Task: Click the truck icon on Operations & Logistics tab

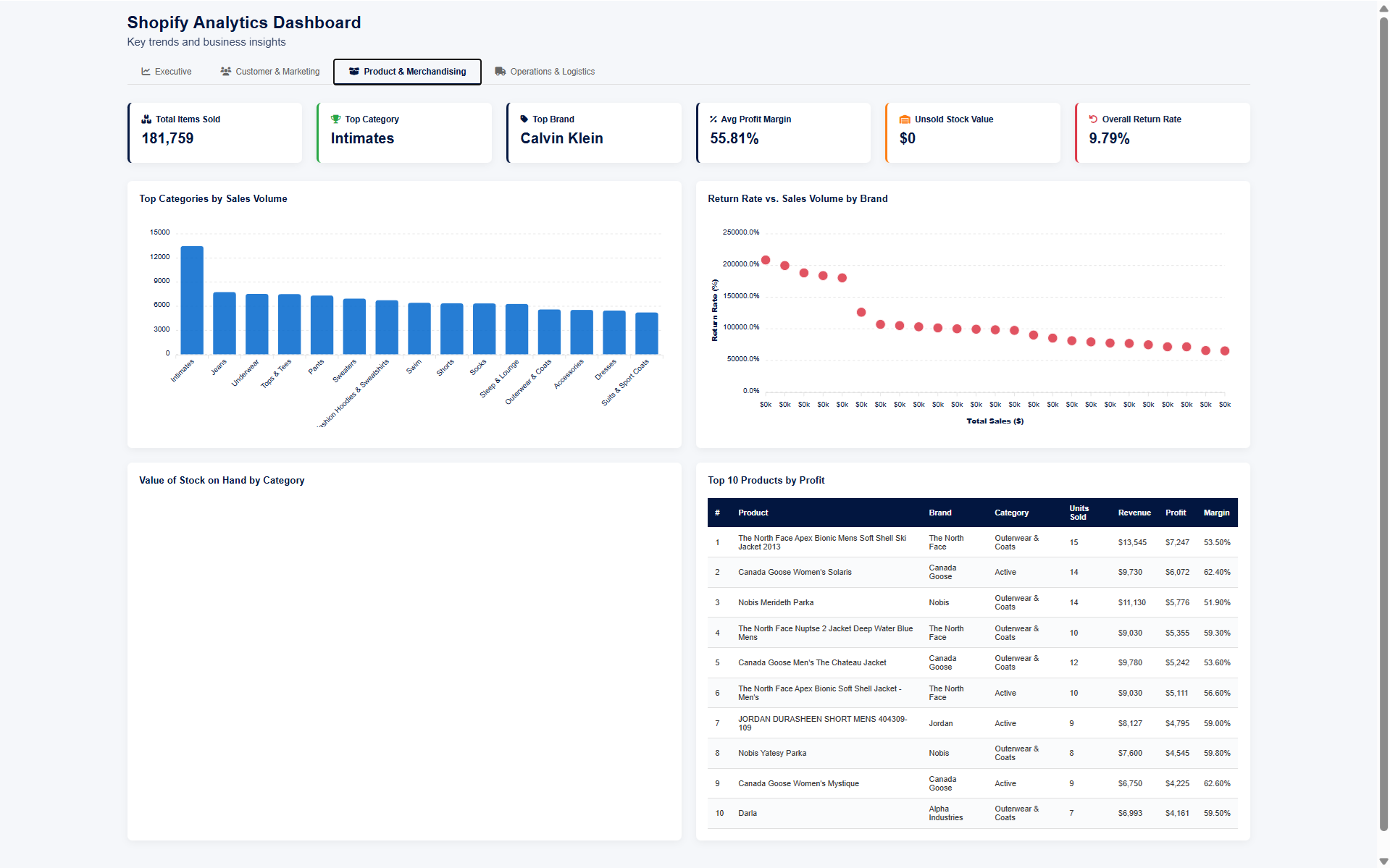Action: point(500,71)
